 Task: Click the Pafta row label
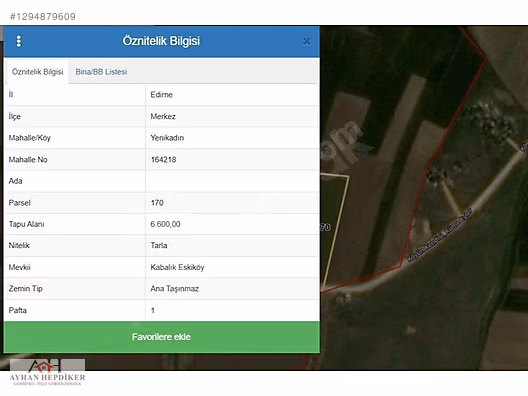point(18,310)
